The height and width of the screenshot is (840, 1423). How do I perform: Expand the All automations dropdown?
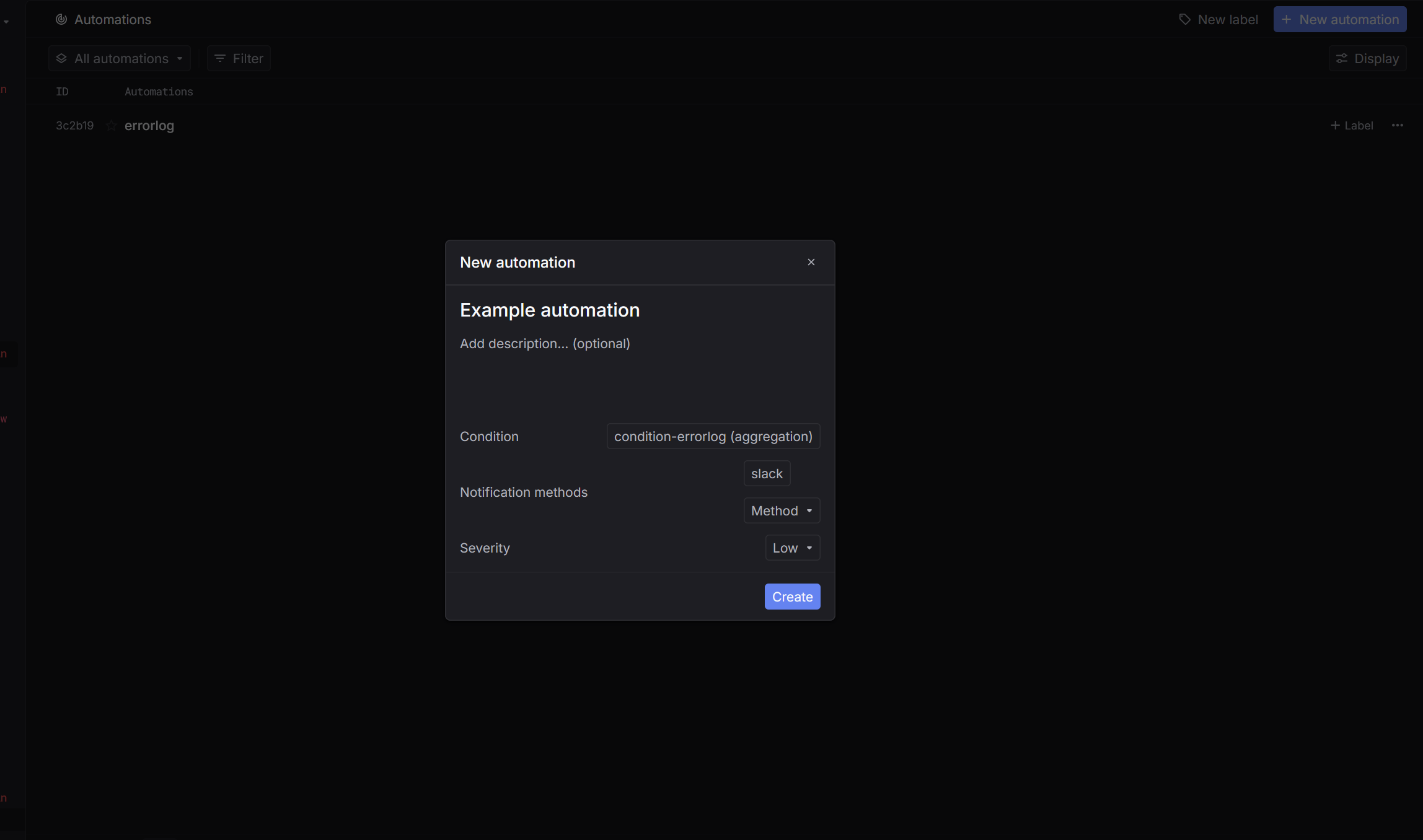[120, 58]
